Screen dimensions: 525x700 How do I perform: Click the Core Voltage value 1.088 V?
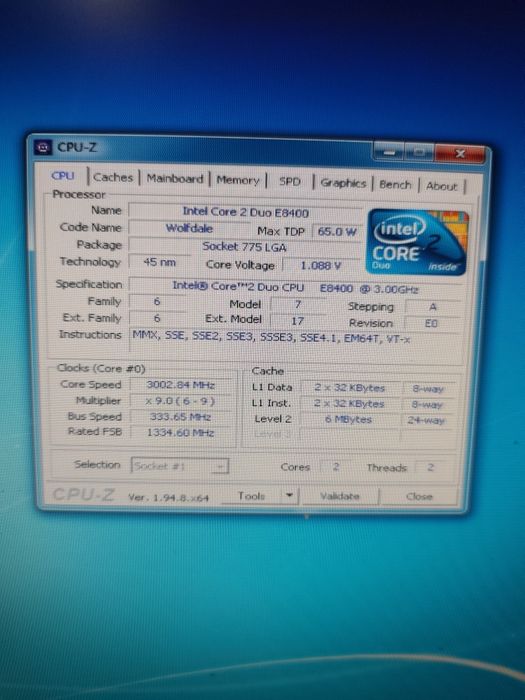coord(321,266)
